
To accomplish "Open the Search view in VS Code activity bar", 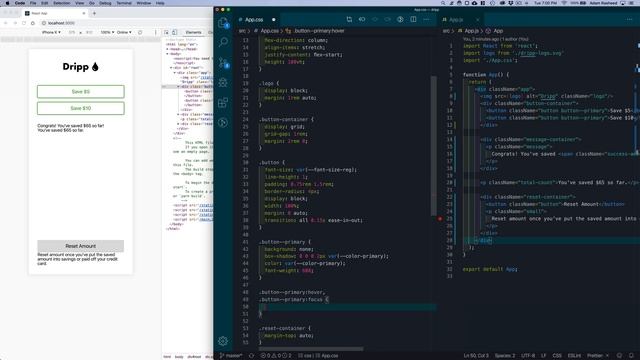I will pos(223,42).
